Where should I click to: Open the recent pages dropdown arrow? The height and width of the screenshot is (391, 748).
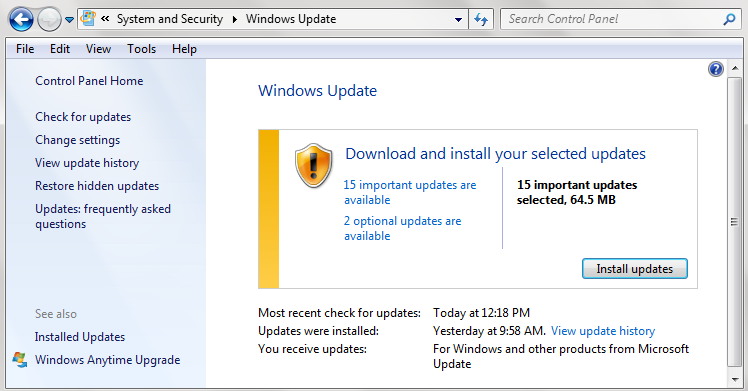tap(69, 20)
